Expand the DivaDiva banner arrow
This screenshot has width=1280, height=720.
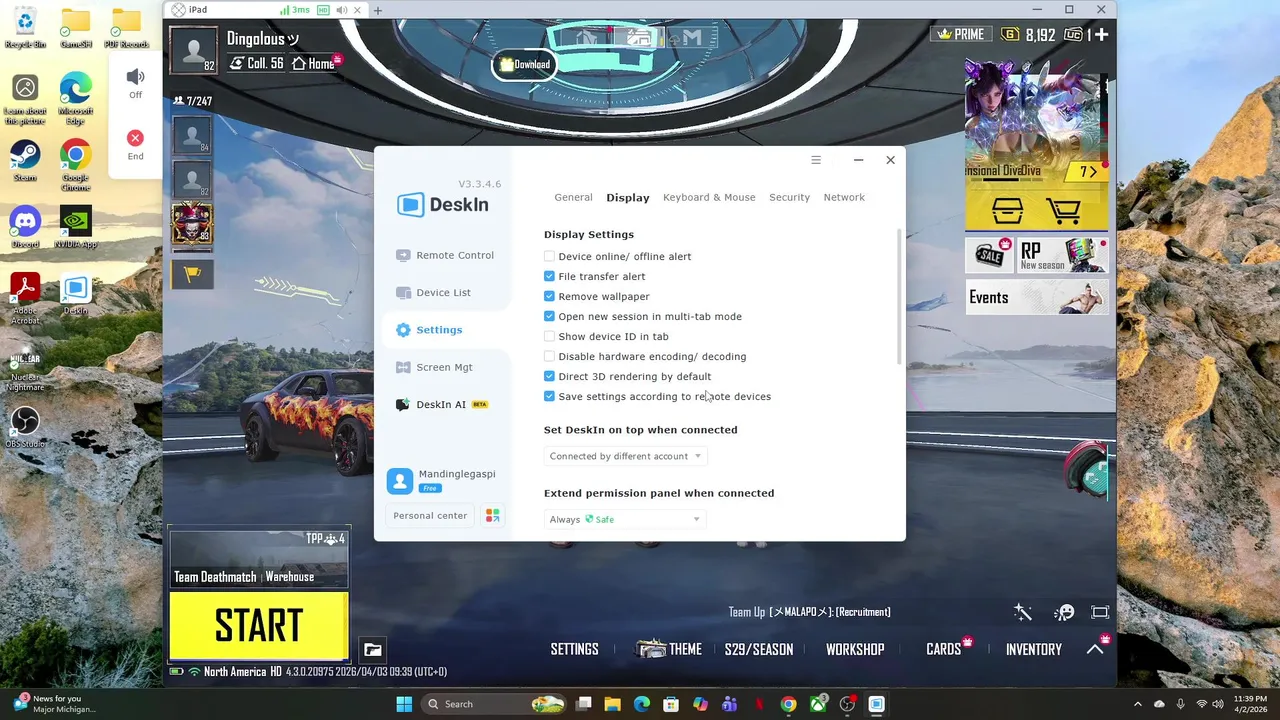tap(1088, 172)
